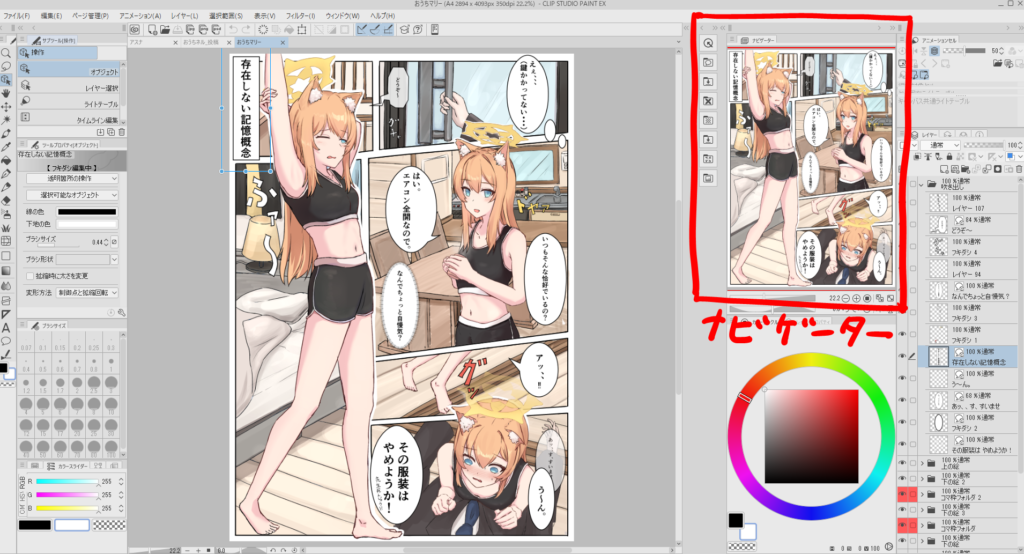Image resolution: width=1024 pixels, height=554 pixels.
Task: Click the Scale/Rotate transform icon
Action: coord(302,29)
